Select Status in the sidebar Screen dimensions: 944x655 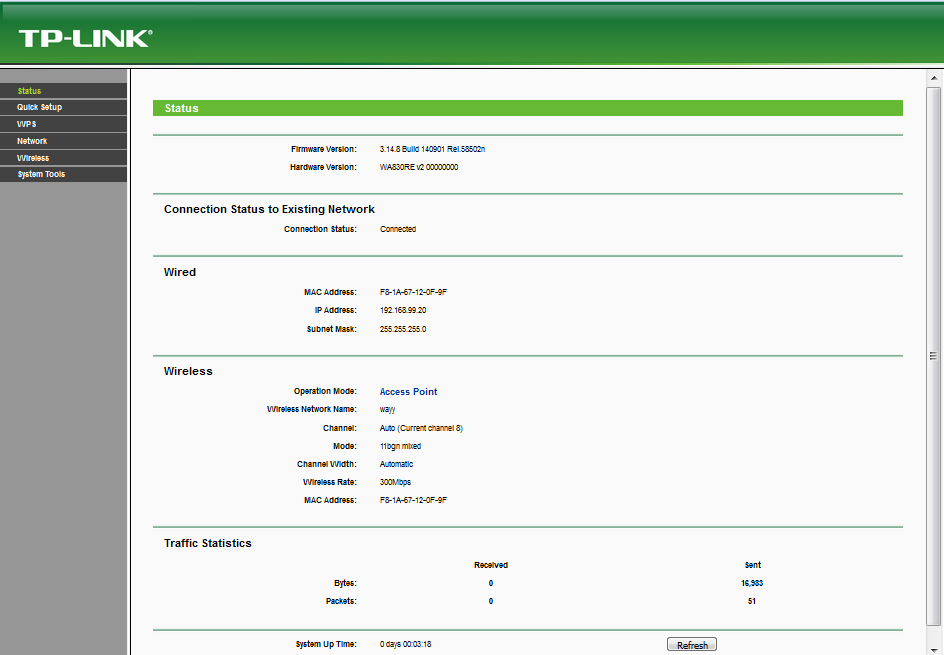(x=29, y=90)
